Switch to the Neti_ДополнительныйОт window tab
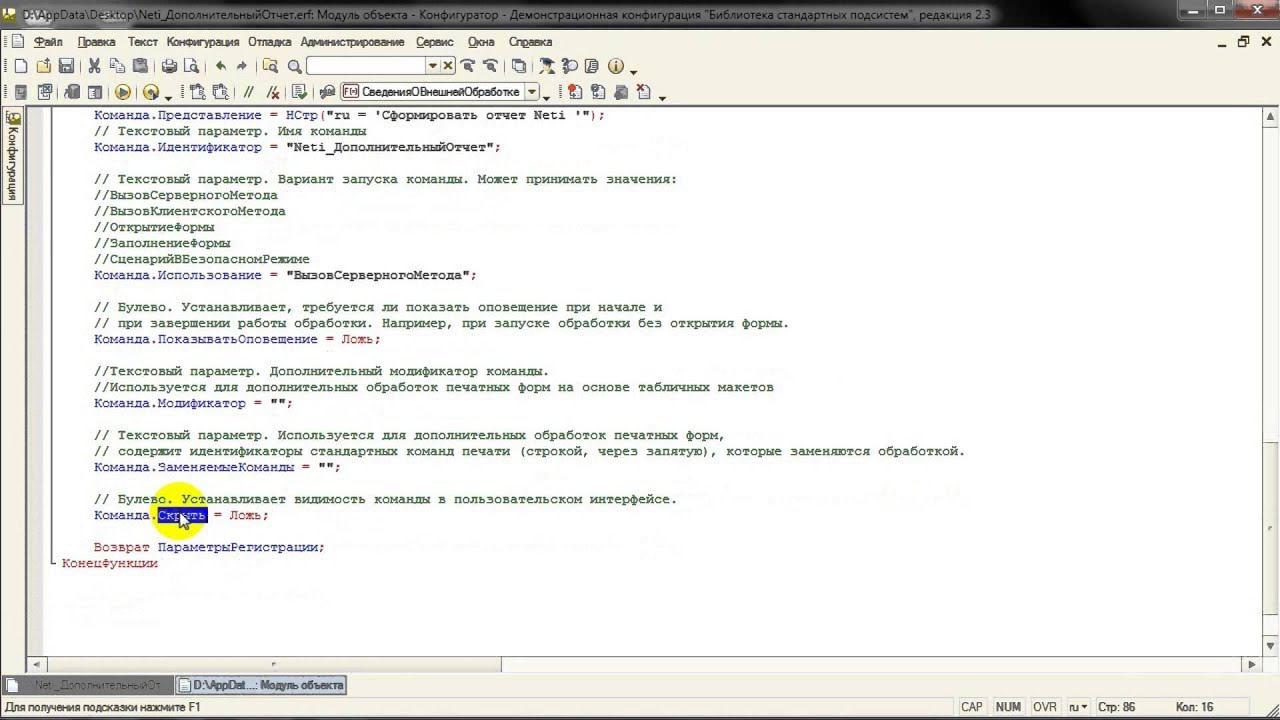Screen dimensions: 1280x720 point(88,685)
